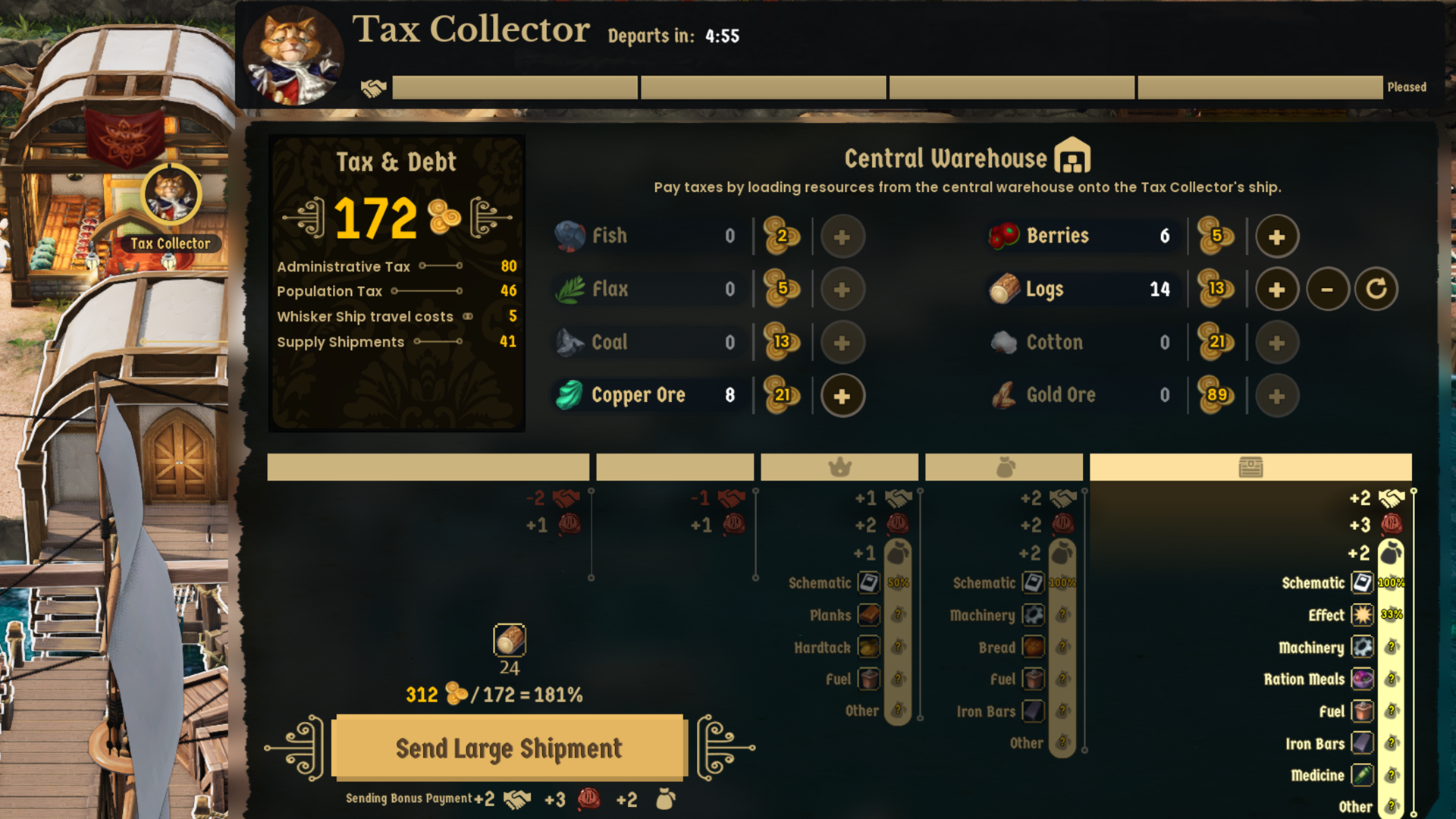The image size is (1456, 819).
Task: Click the Effect reward icon
Action: click(1363, 614)
